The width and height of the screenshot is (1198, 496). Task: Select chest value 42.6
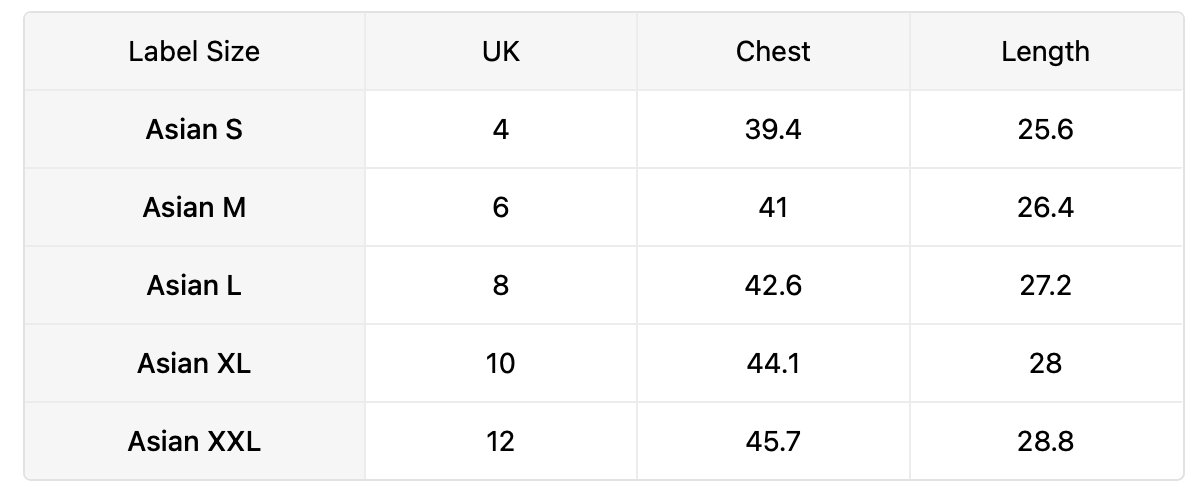tap(773, 286)
